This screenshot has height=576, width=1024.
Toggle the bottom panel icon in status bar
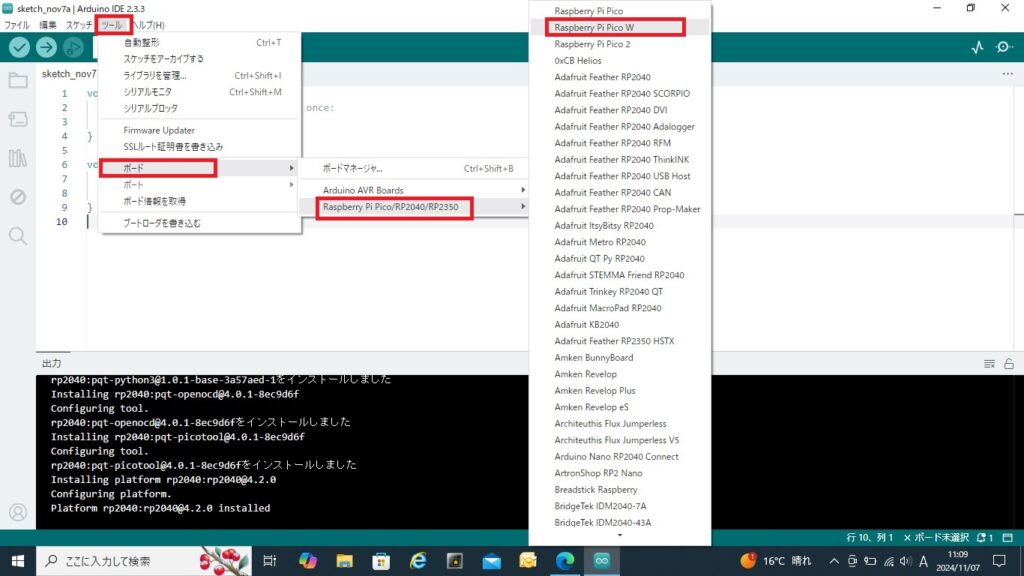[x=1008, y=537]
